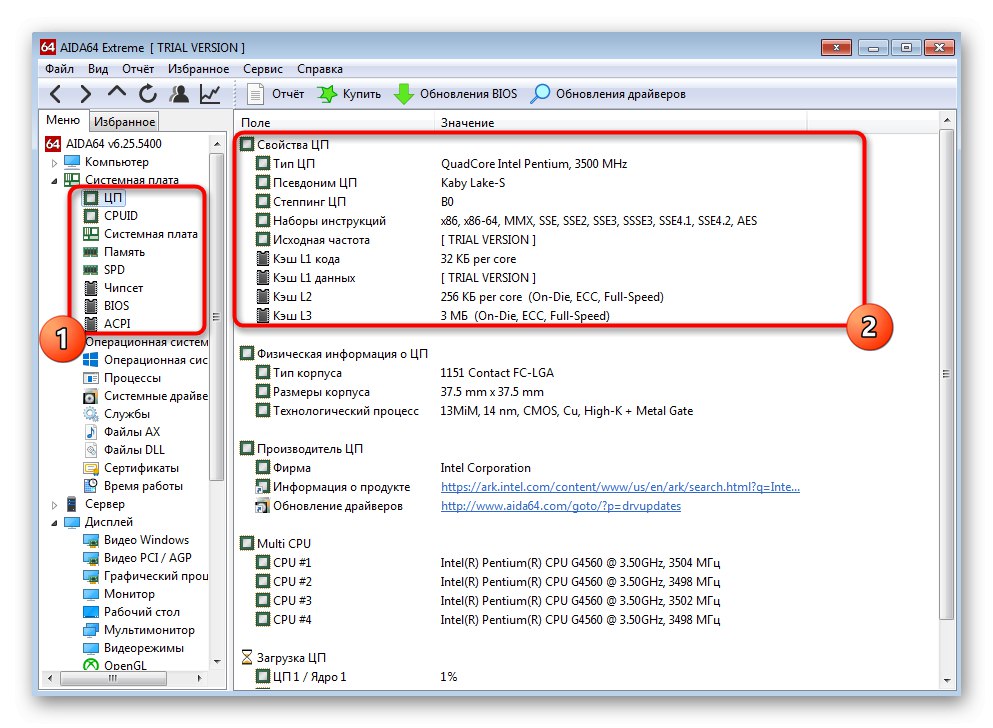Switch to the Избранное tab
The width and height of the screenshot is (993, 728).
[x=124, y=119]
